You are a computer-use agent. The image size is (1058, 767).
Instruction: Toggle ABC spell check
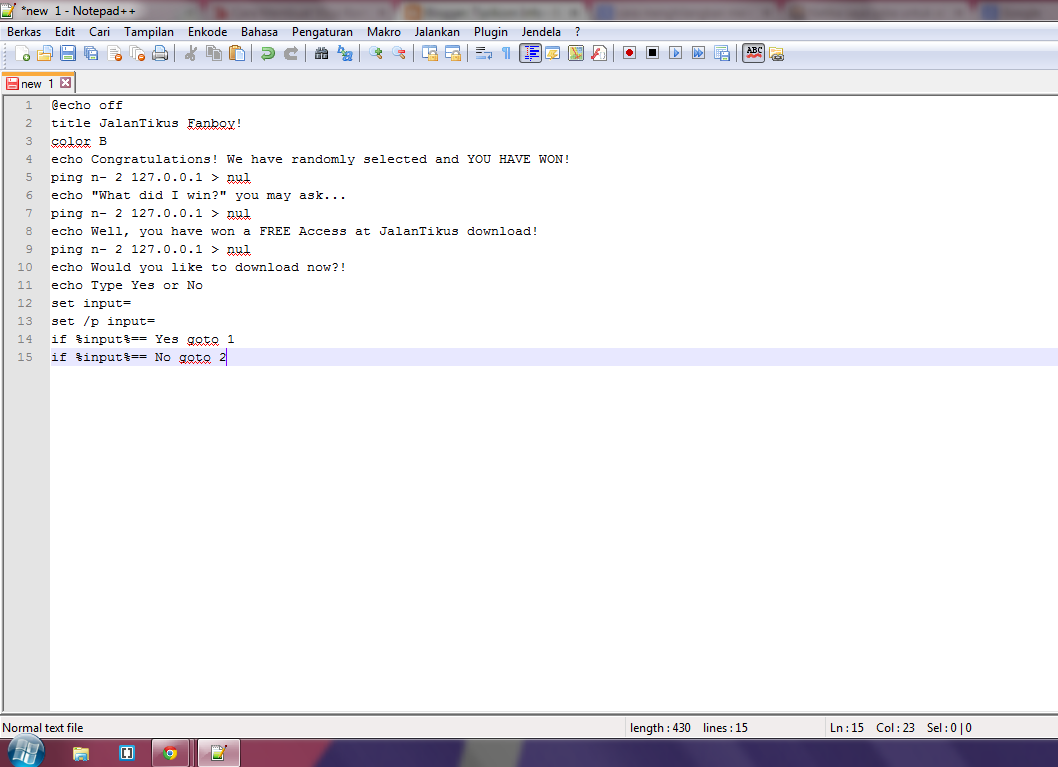(x=754, y=53)
